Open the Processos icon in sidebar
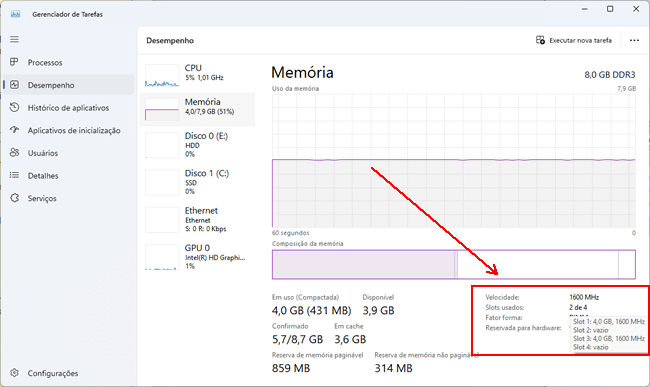650x387 pixels. coord(15,62)
